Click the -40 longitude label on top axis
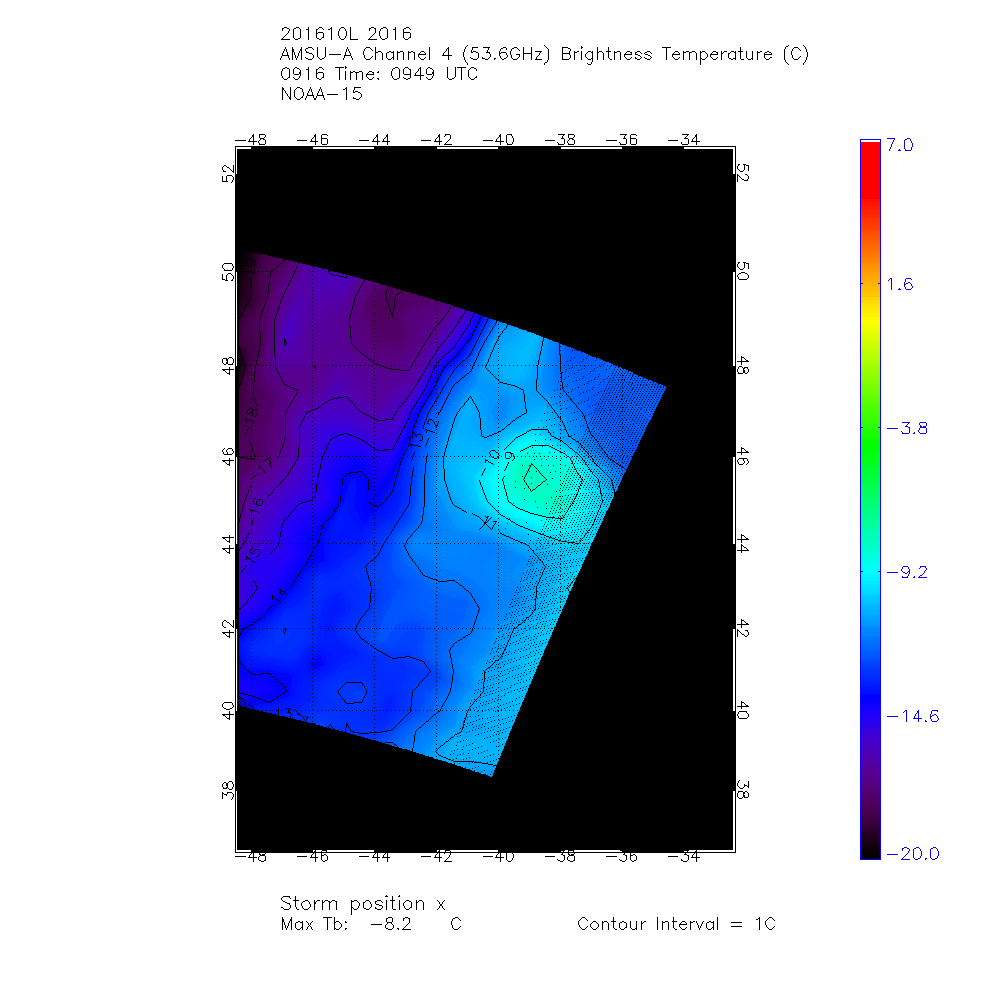Image resolution: width=1000 pixels, height=1000 pixels. pos(497,140)
